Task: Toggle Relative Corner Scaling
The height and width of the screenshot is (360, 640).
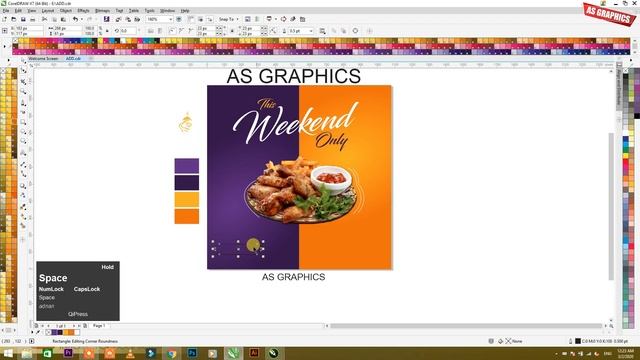Action: tap(273, 31)
